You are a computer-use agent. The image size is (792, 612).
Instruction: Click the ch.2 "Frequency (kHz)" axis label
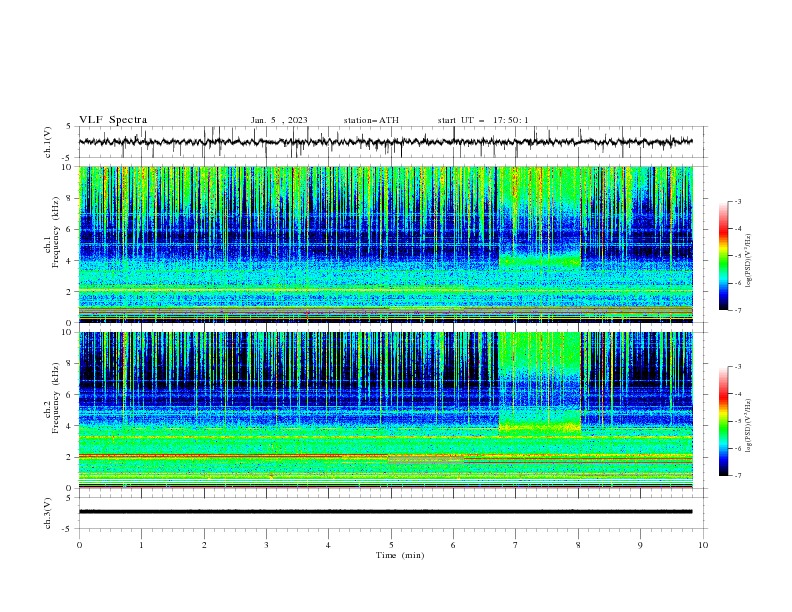(x=56, y=398)
